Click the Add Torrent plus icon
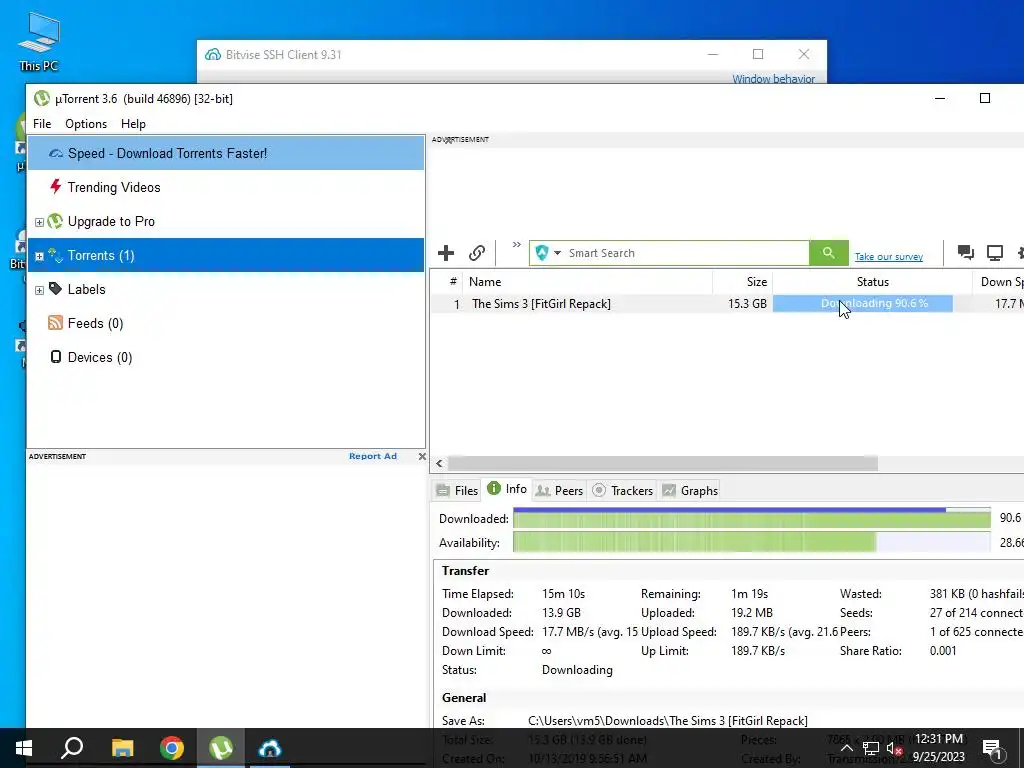The image size is (1024, 768). (446, 253)
